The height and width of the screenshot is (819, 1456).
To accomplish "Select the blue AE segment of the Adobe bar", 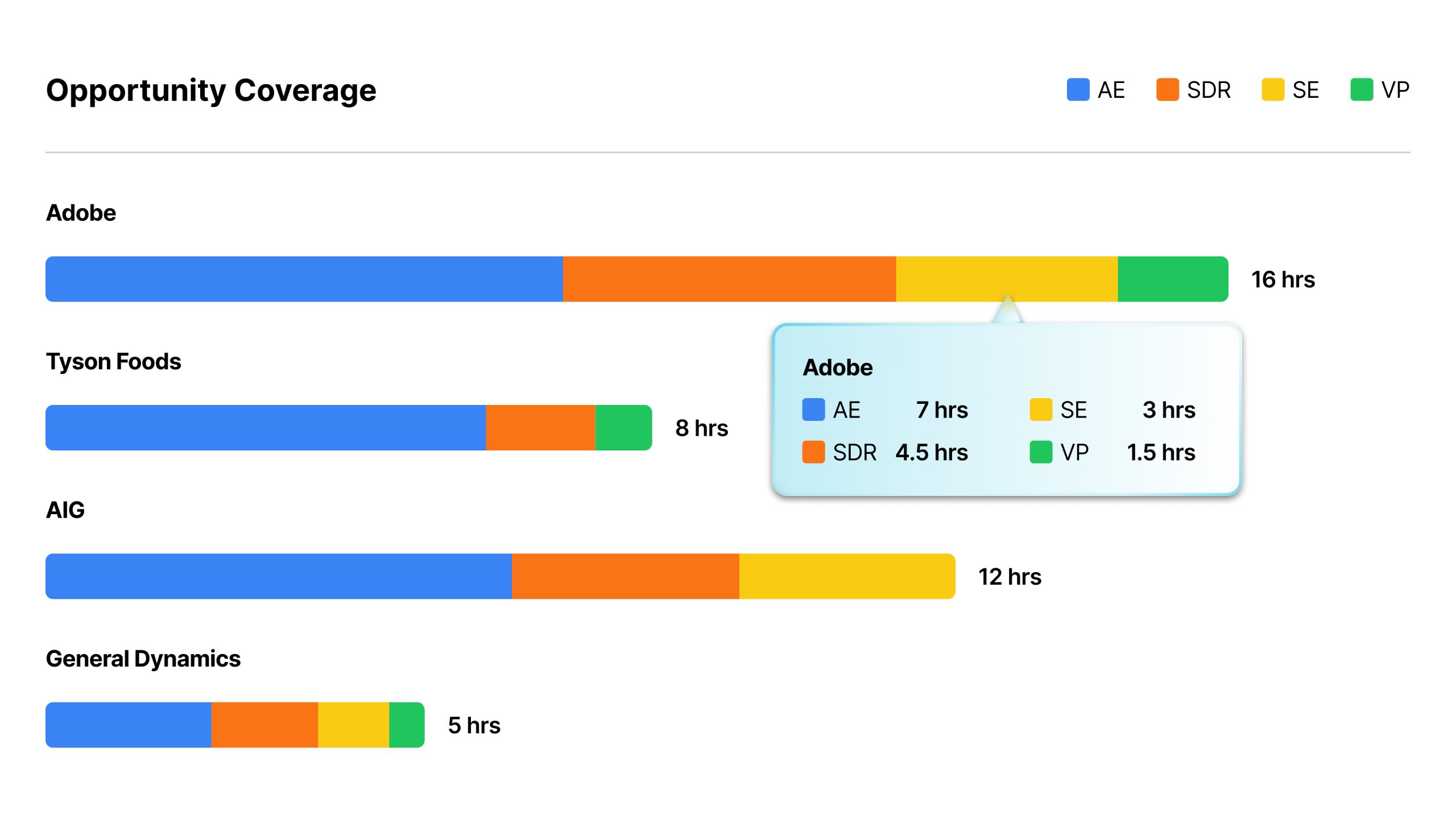I will tap(304, 279).
